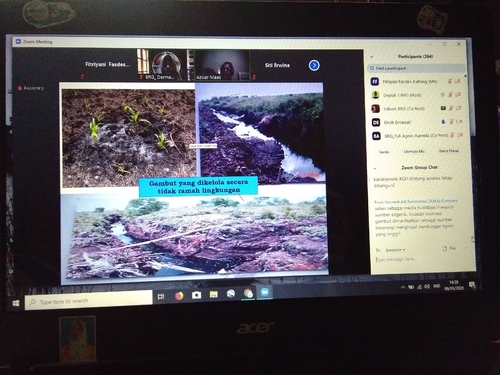Open Firefox from the taskbar

(x=179, y=295)
